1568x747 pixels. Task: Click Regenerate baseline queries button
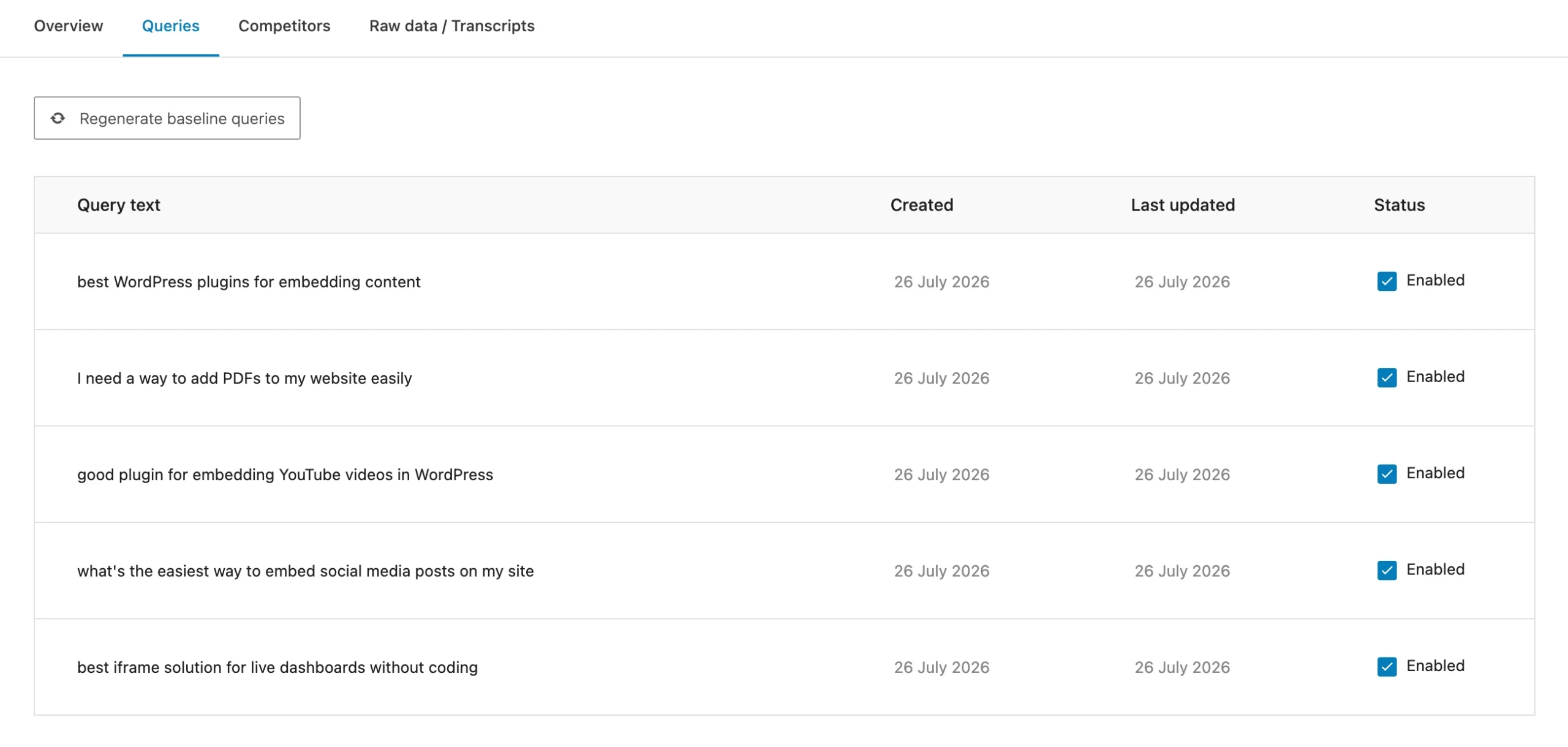coord(167,118)
